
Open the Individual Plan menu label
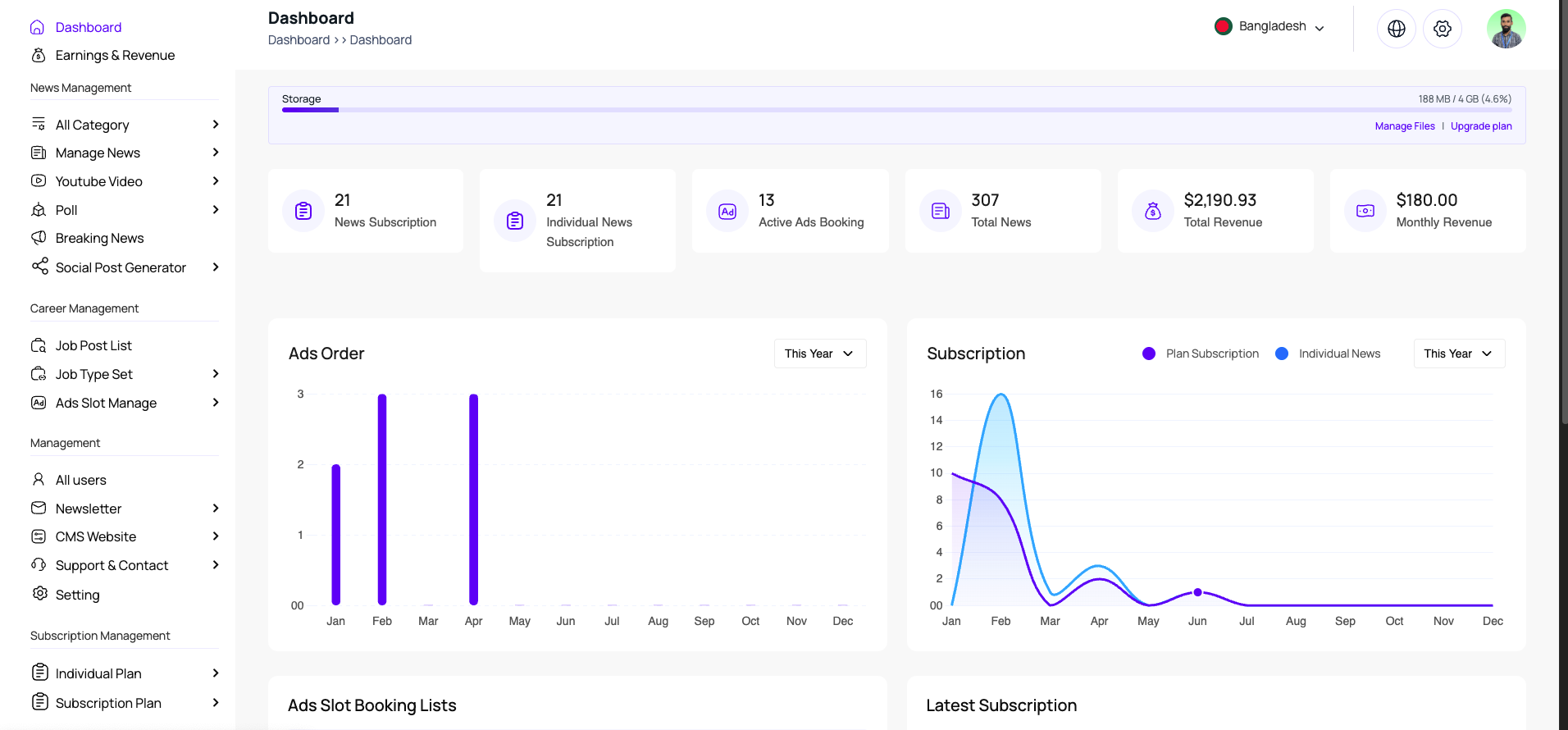point(98,673)
